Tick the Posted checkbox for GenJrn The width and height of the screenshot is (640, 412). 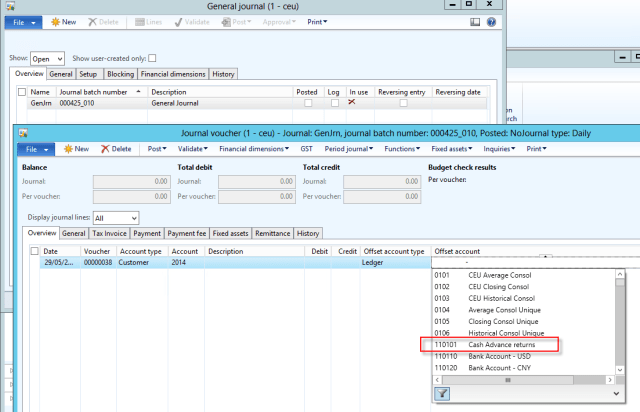(x=308, y=103)
